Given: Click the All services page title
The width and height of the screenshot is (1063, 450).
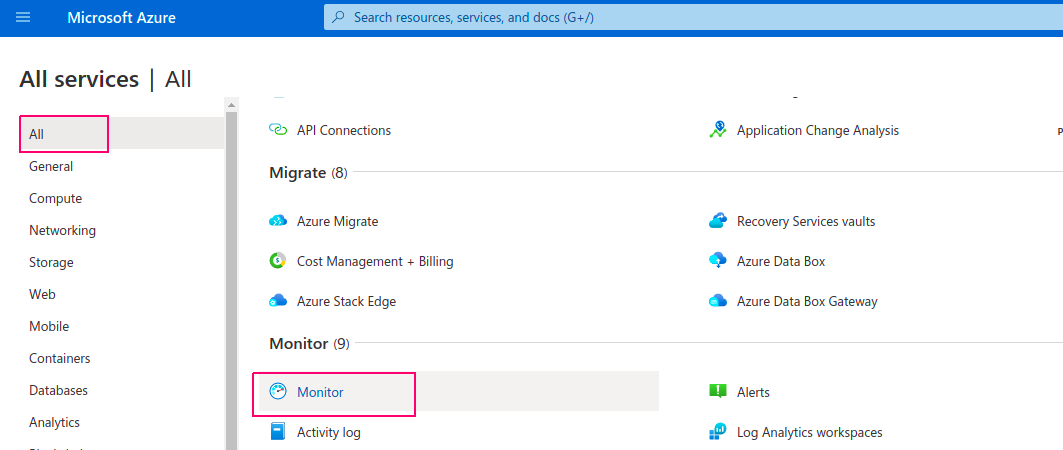Looking at the screenshot, I should click(x=105, y=79).
